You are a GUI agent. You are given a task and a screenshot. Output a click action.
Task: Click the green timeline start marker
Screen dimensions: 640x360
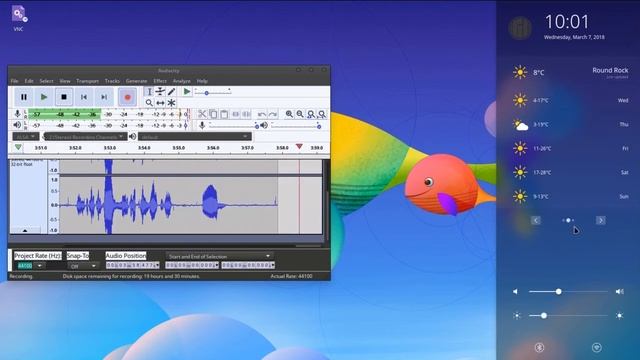(x=18, y=147)
